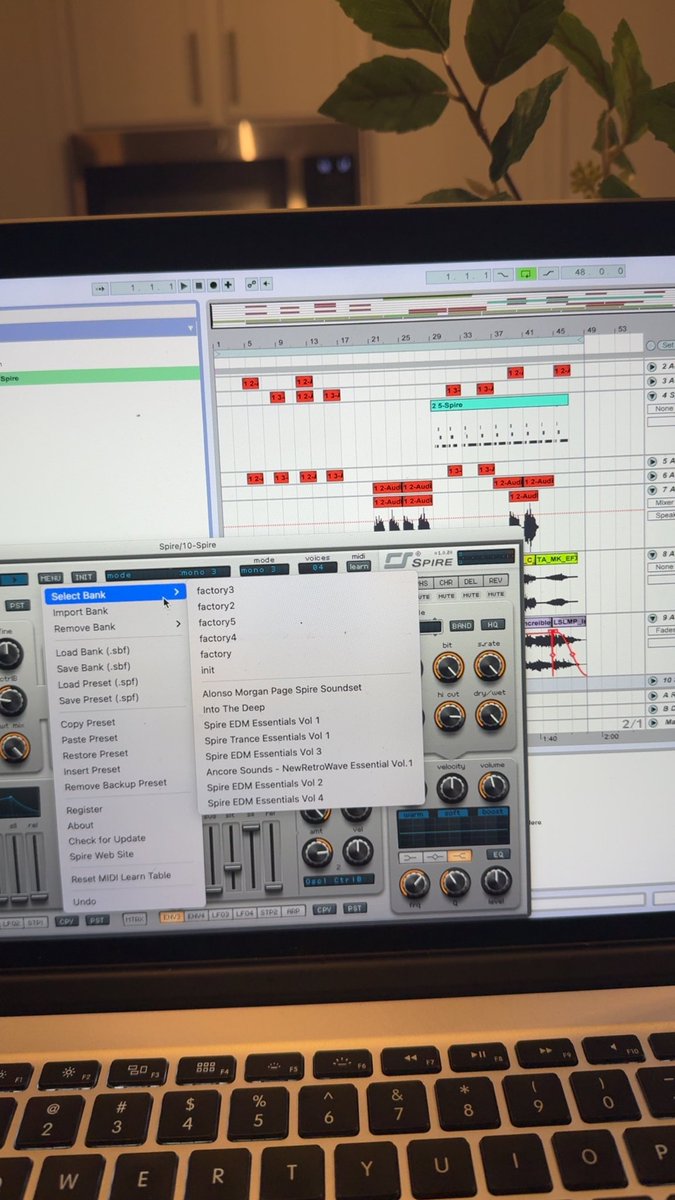The width and height of the screenshot is (675, 1200).
Task: Select Spire Trance Essentials Vol 1
Action: (x=267, y=737)
